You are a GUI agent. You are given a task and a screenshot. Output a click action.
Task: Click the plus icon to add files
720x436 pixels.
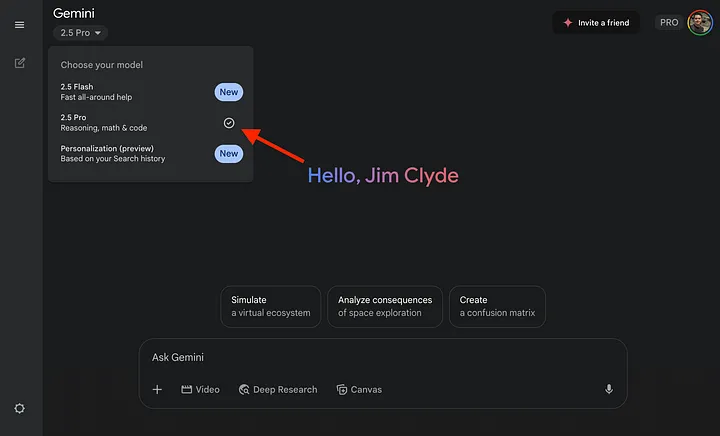click(157, 389)
